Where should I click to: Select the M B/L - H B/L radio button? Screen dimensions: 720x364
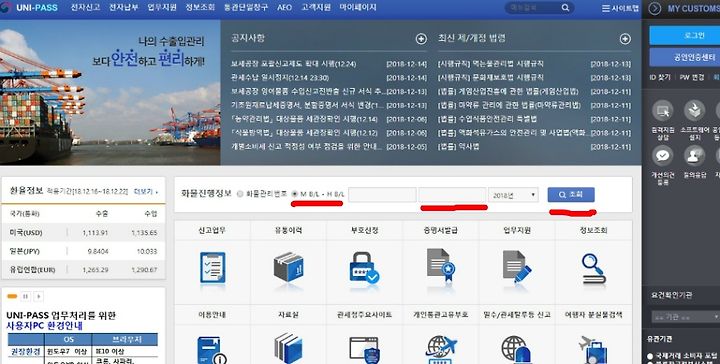(295, 194)
